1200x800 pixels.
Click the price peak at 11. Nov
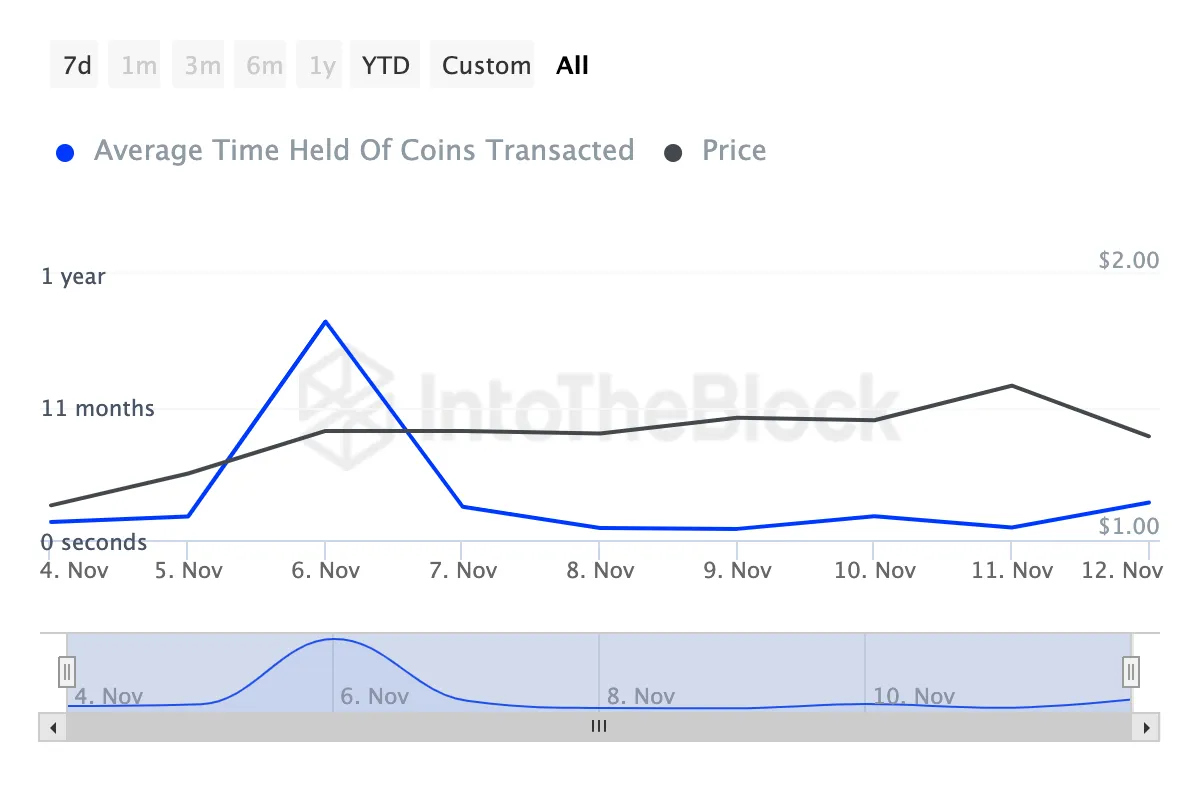(1012, 385)
